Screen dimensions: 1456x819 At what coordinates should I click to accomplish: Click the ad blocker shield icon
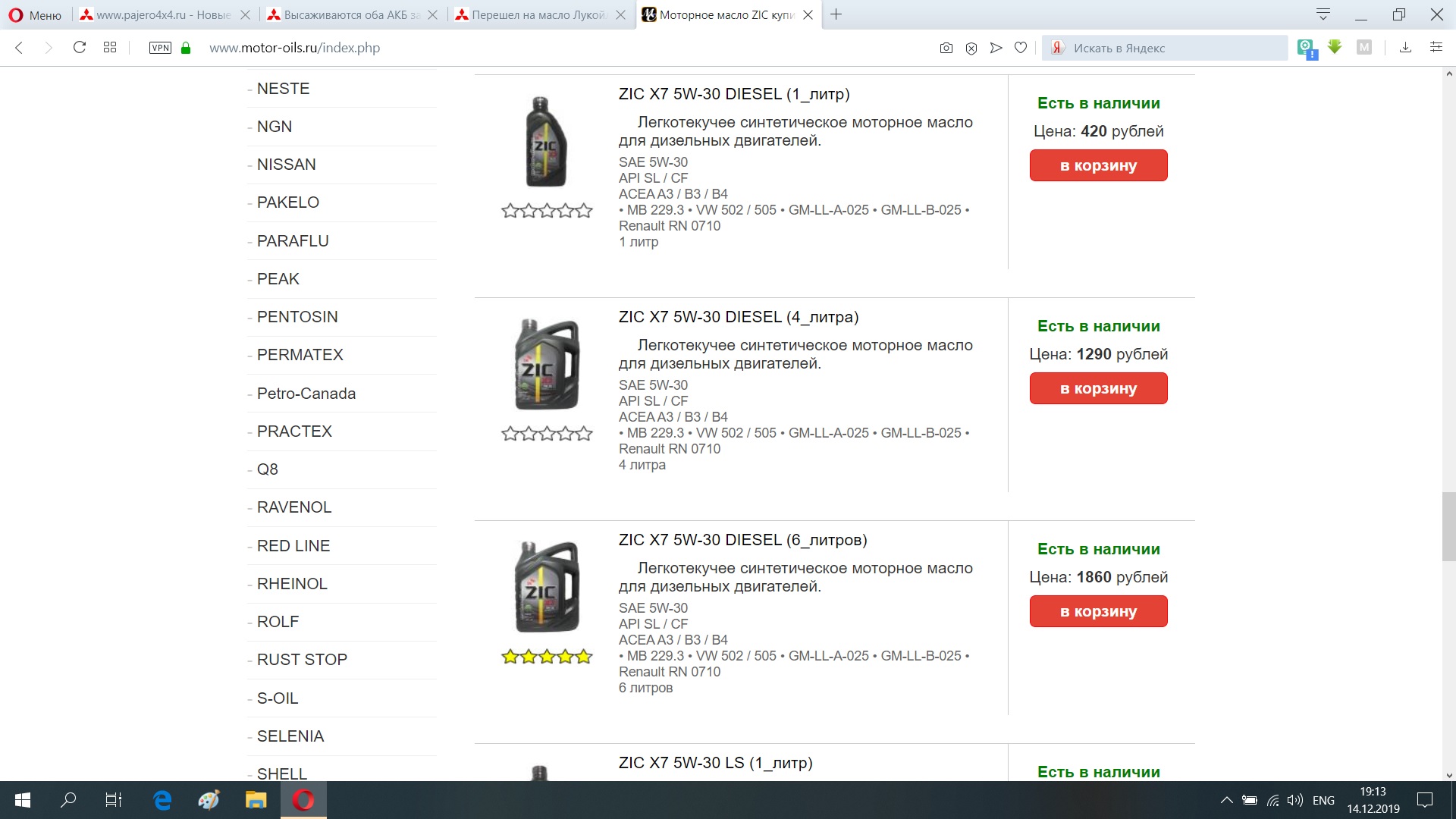(971, 48)
